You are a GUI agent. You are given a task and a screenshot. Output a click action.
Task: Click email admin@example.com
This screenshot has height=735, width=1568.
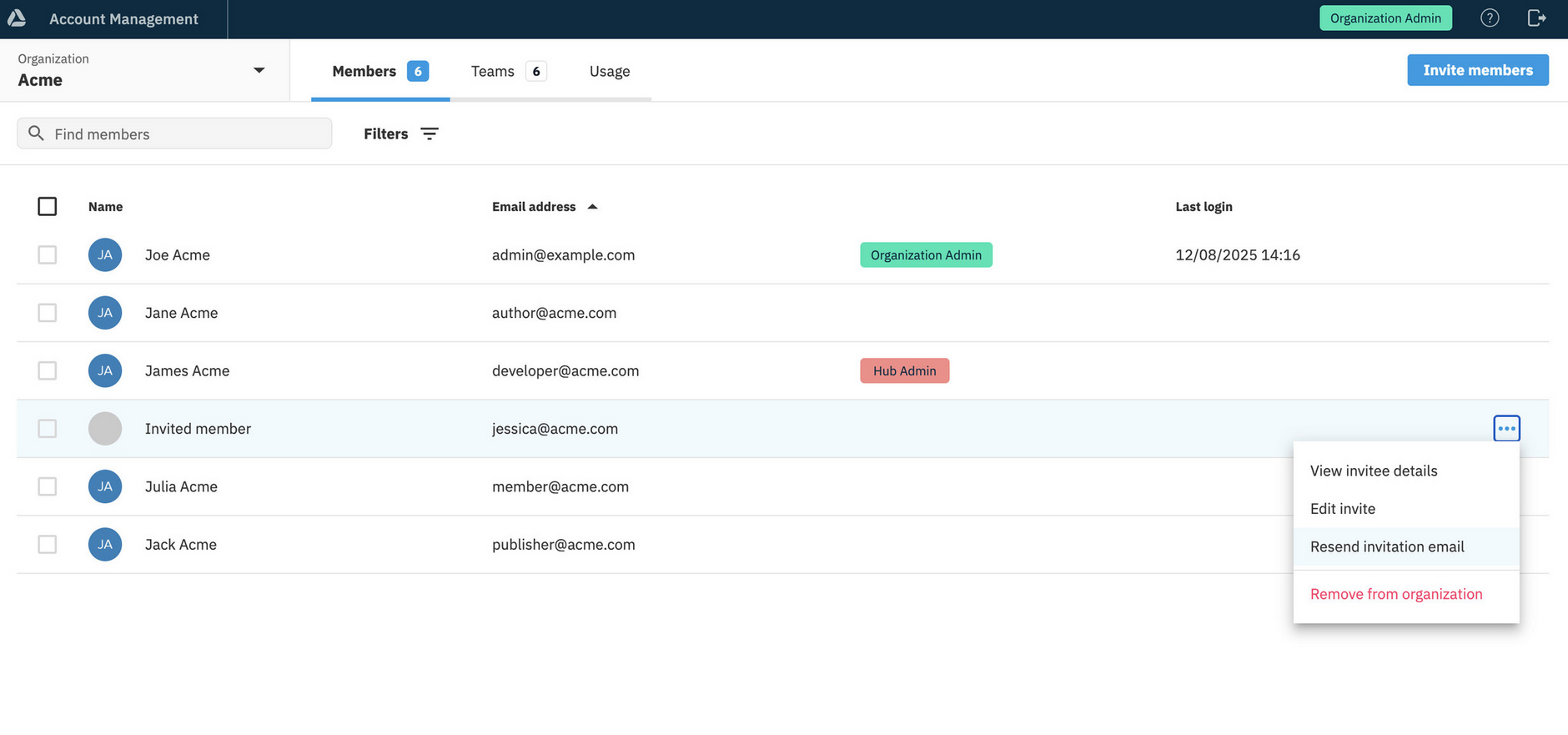click(563, 254)
